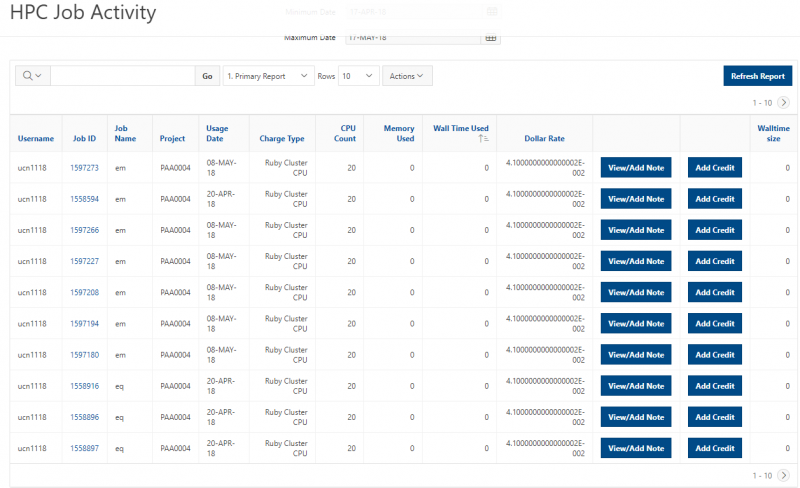
Task: Click the bottom next-page arrow icon
Action: tap(783, 475)
